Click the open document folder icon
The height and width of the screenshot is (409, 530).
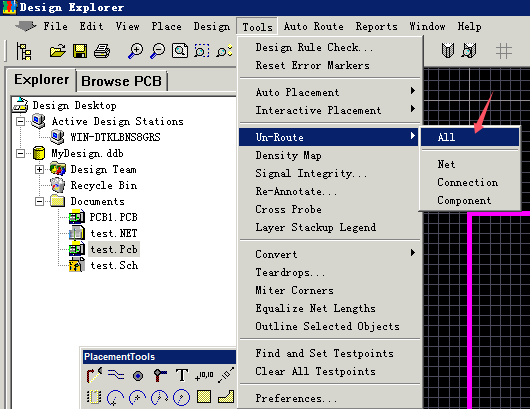57,51
